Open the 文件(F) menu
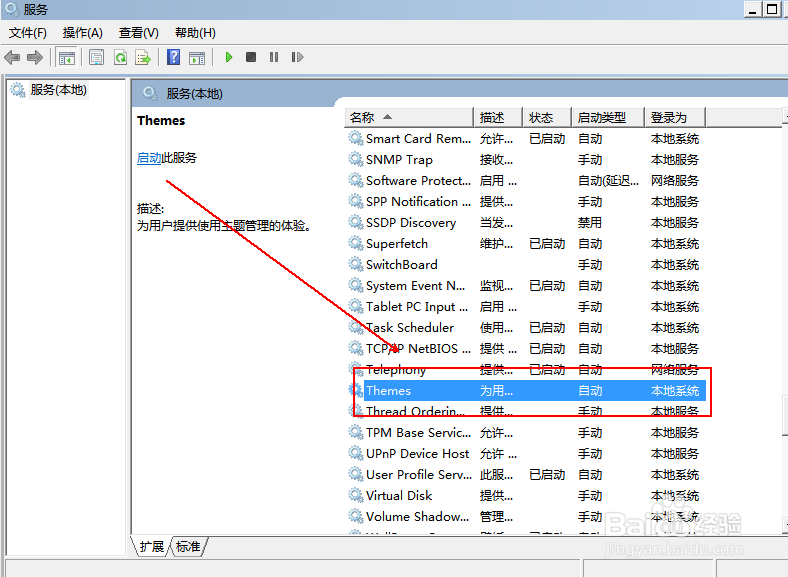The image size is (788, 577). (x=28, y=33)
